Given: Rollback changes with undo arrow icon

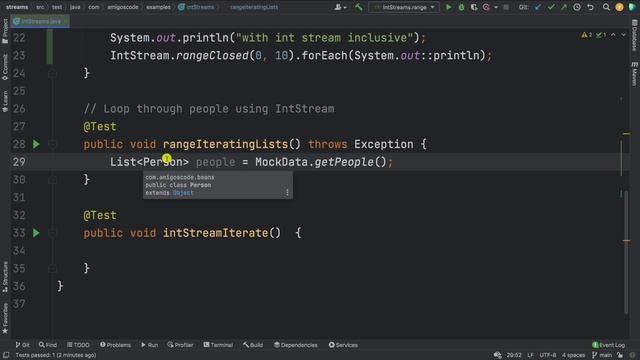Looking at the screenshot, I should 590,7.
